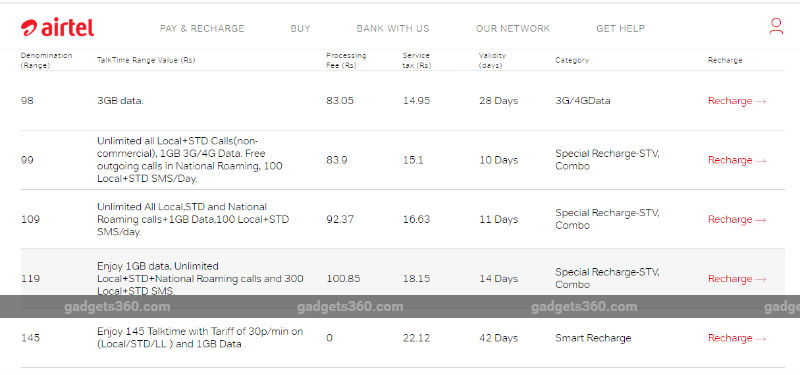Select the 3G/4GData category cell
800x375 pixels.
pos(583,101)
